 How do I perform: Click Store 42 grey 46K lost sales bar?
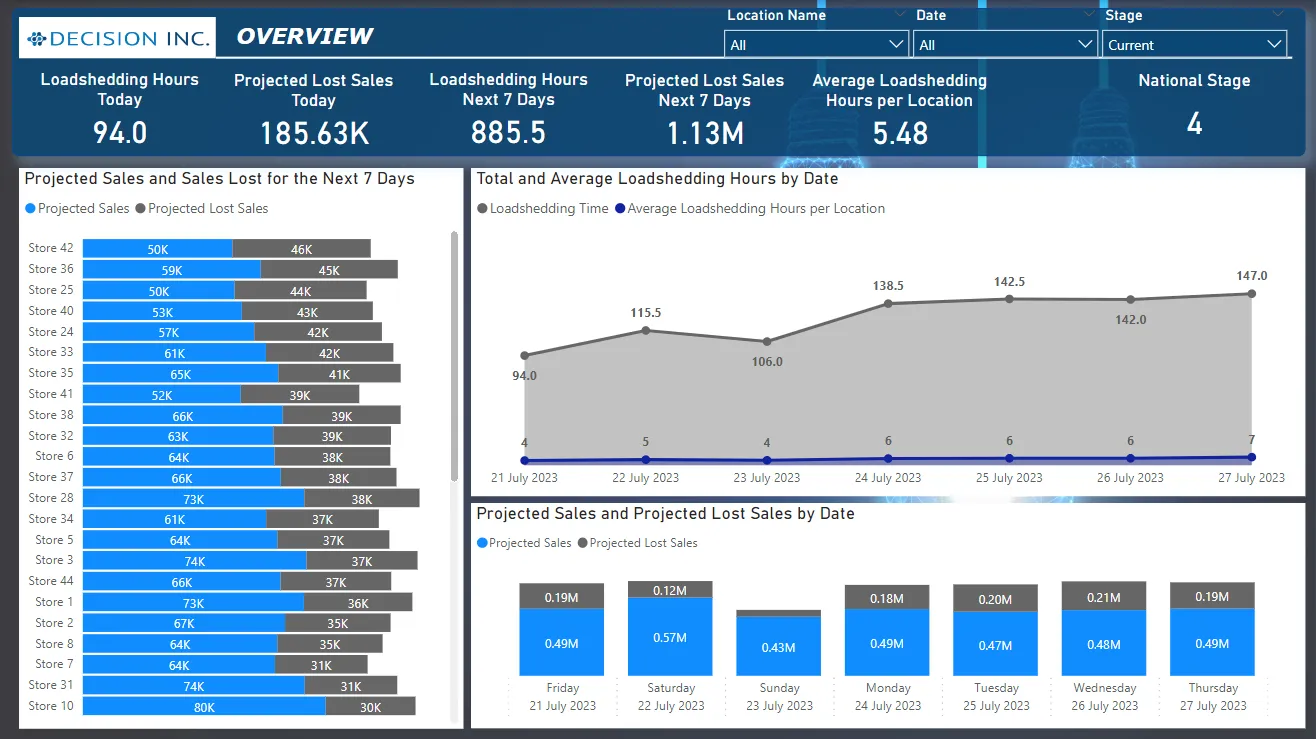[x=302, y=249]
